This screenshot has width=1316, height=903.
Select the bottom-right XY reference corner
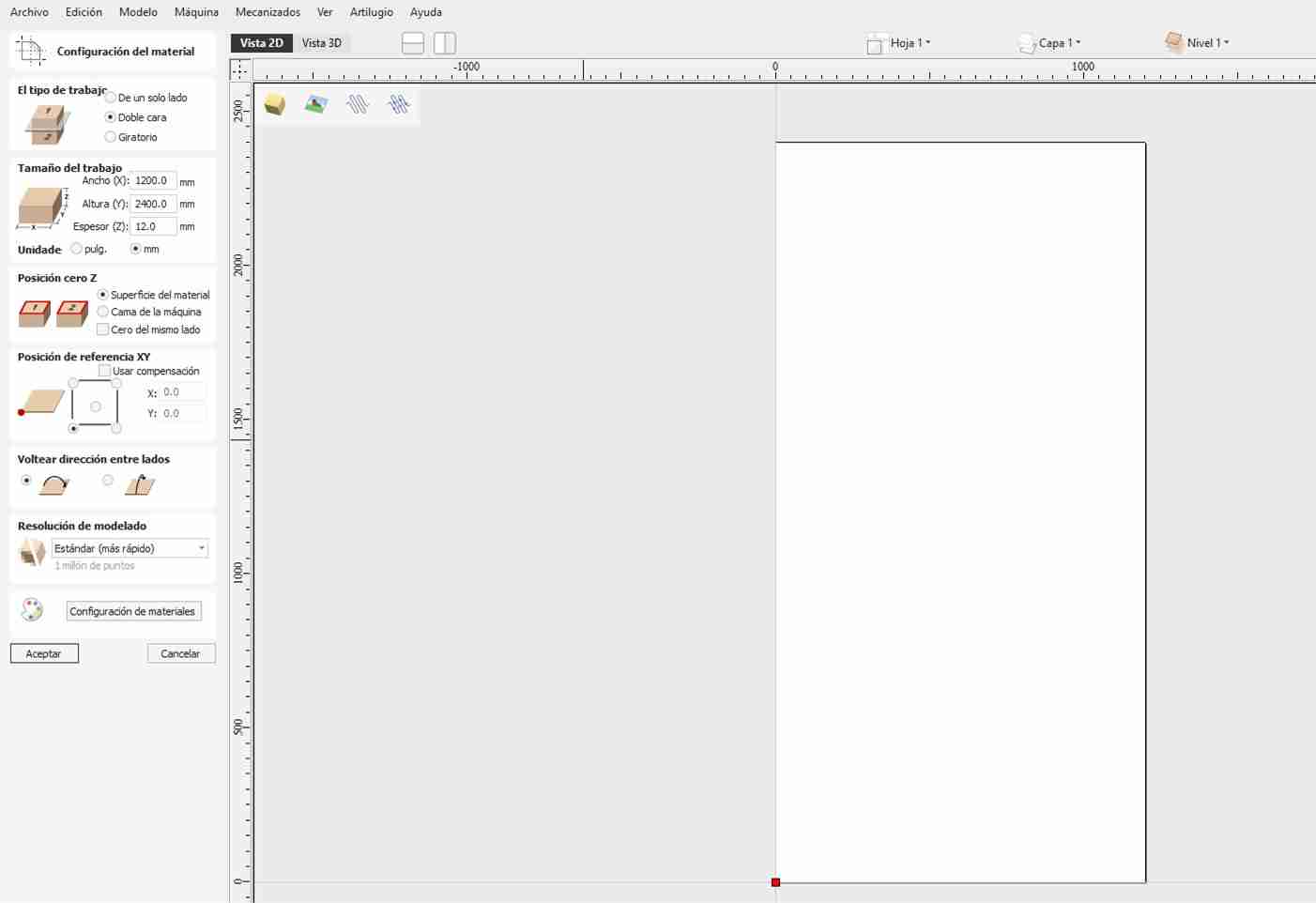pyautogui.click(x=116, y=428)
